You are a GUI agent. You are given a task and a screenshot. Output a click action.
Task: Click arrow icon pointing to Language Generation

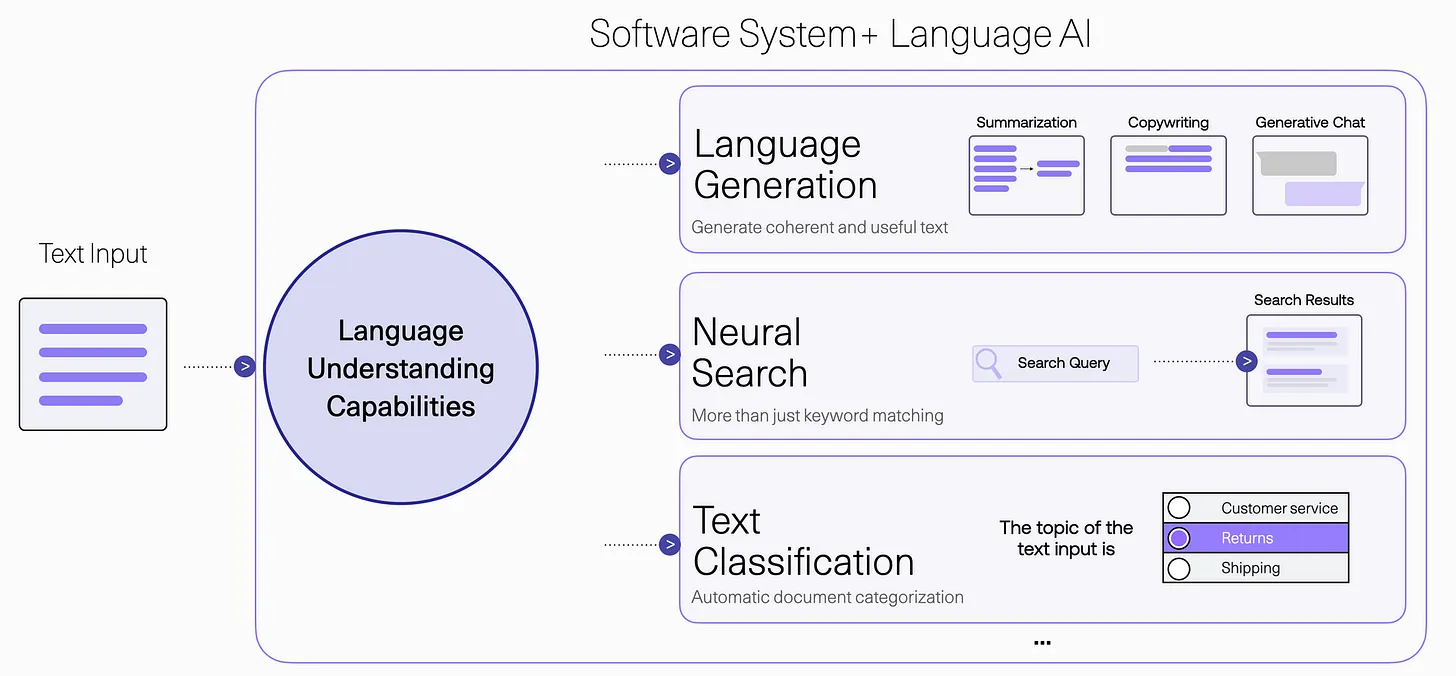670,164
